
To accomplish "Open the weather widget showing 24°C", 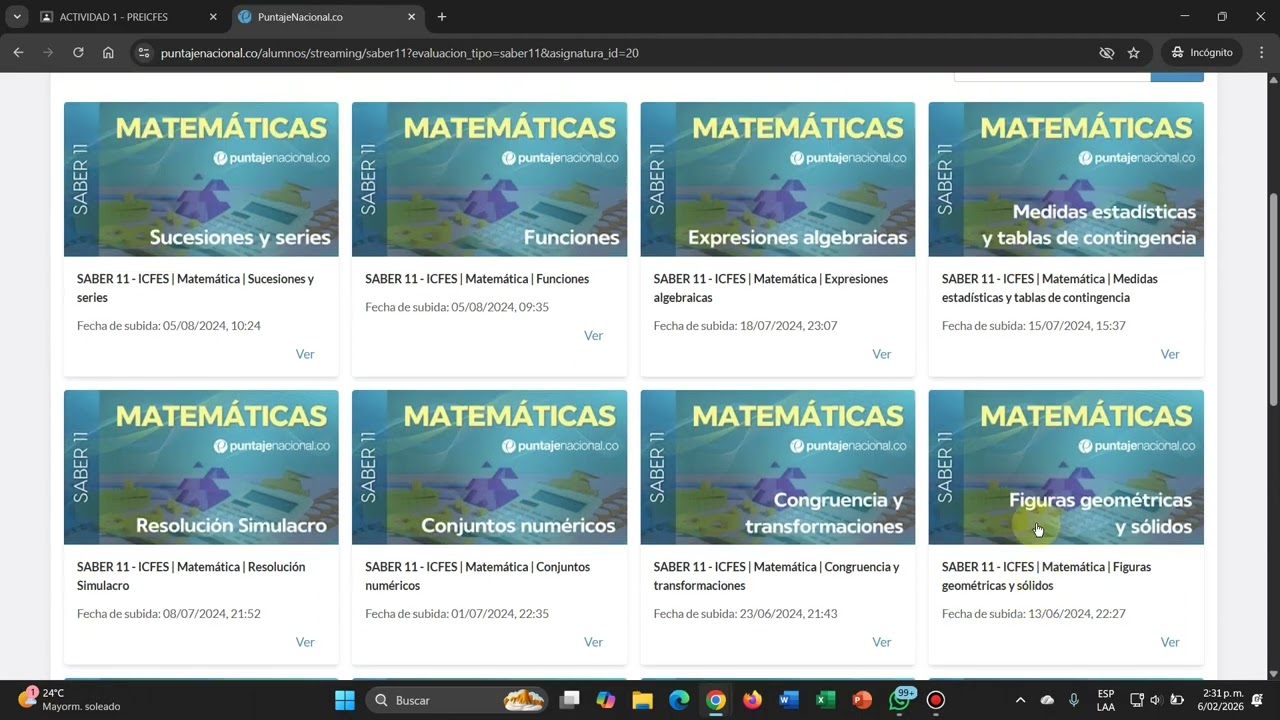I will click(x=70, y=700).
